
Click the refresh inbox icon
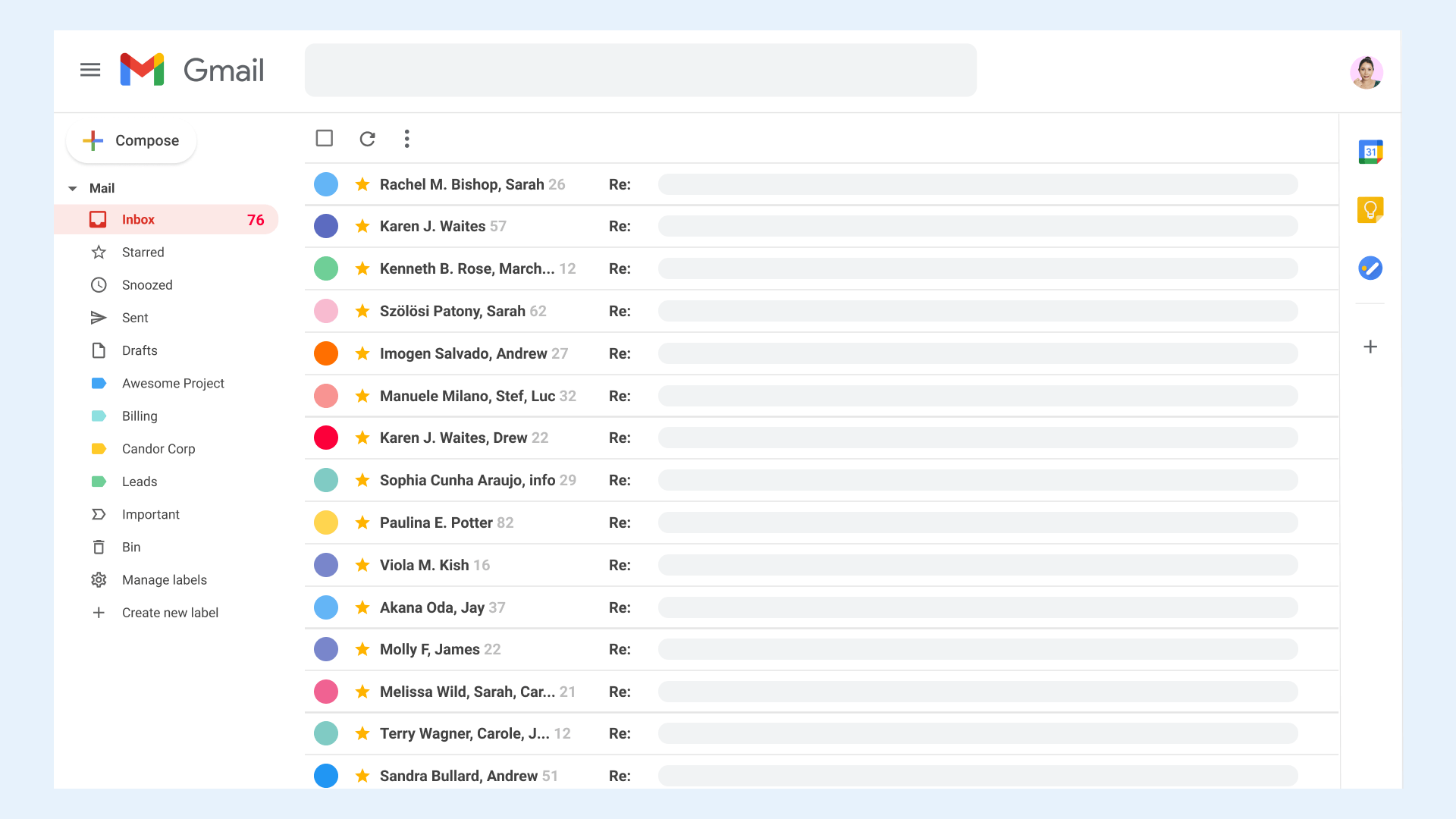click(368, 139)
